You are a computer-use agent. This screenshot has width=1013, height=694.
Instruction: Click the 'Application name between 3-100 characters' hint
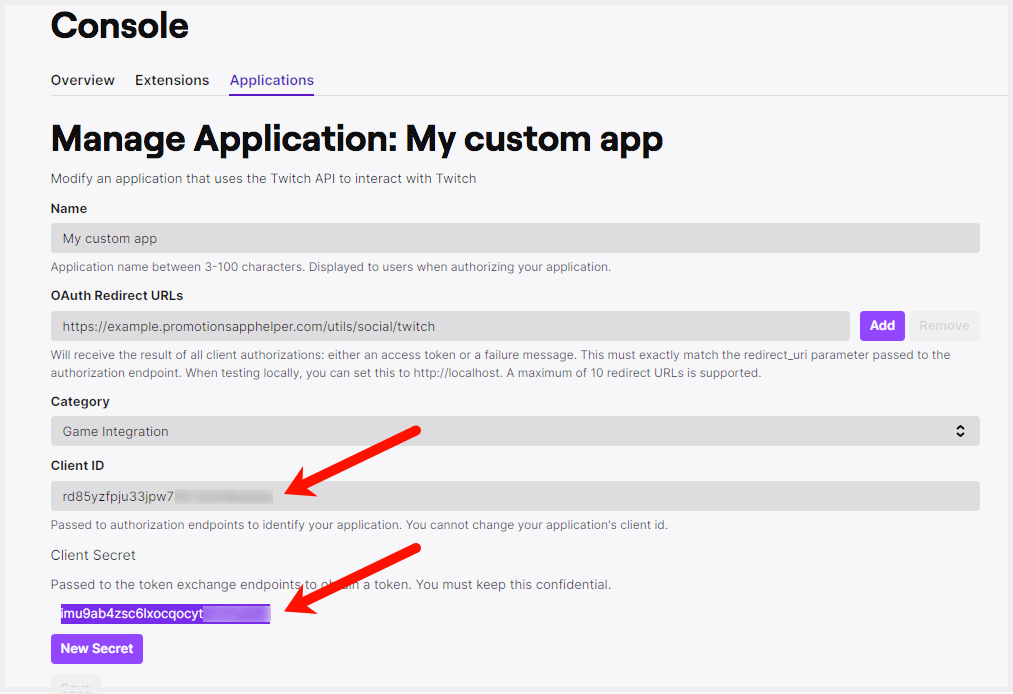[x=331, y=267]
